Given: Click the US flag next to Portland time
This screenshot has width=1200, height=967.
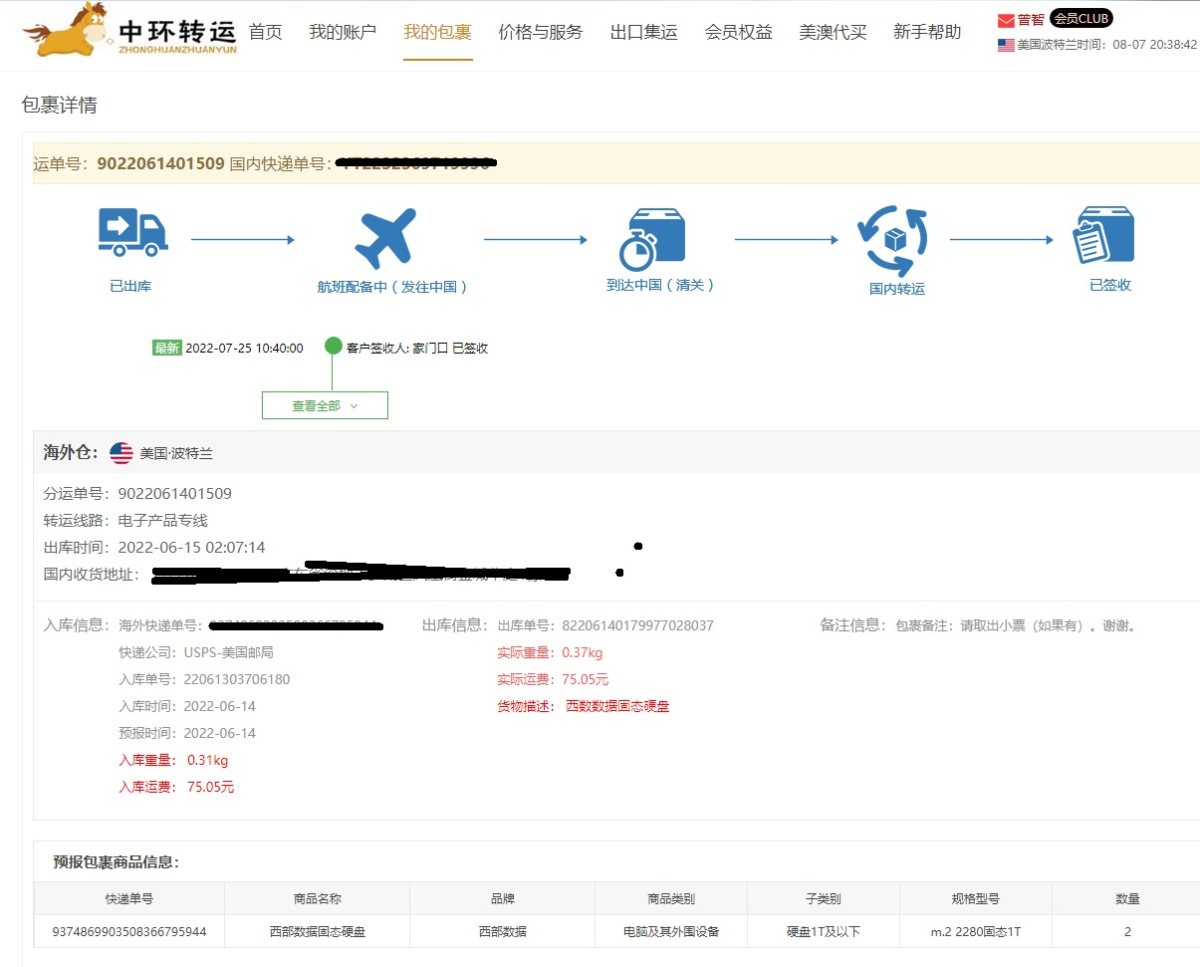Looking at the screenshot, I should pyautogui.click(x=1006, y=45).
